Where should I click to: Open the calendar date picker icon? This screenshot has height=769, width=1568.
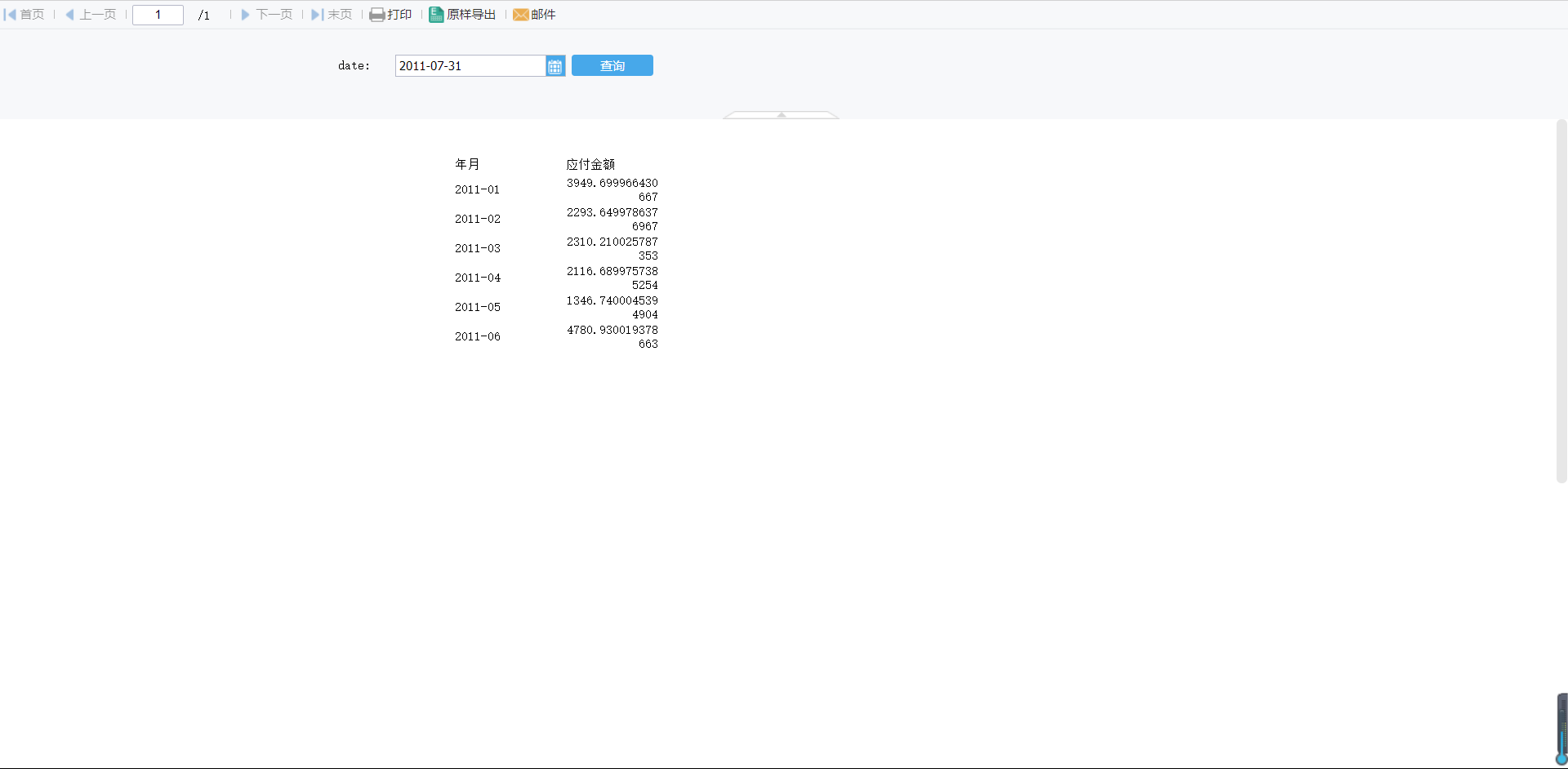click(555, 66)
